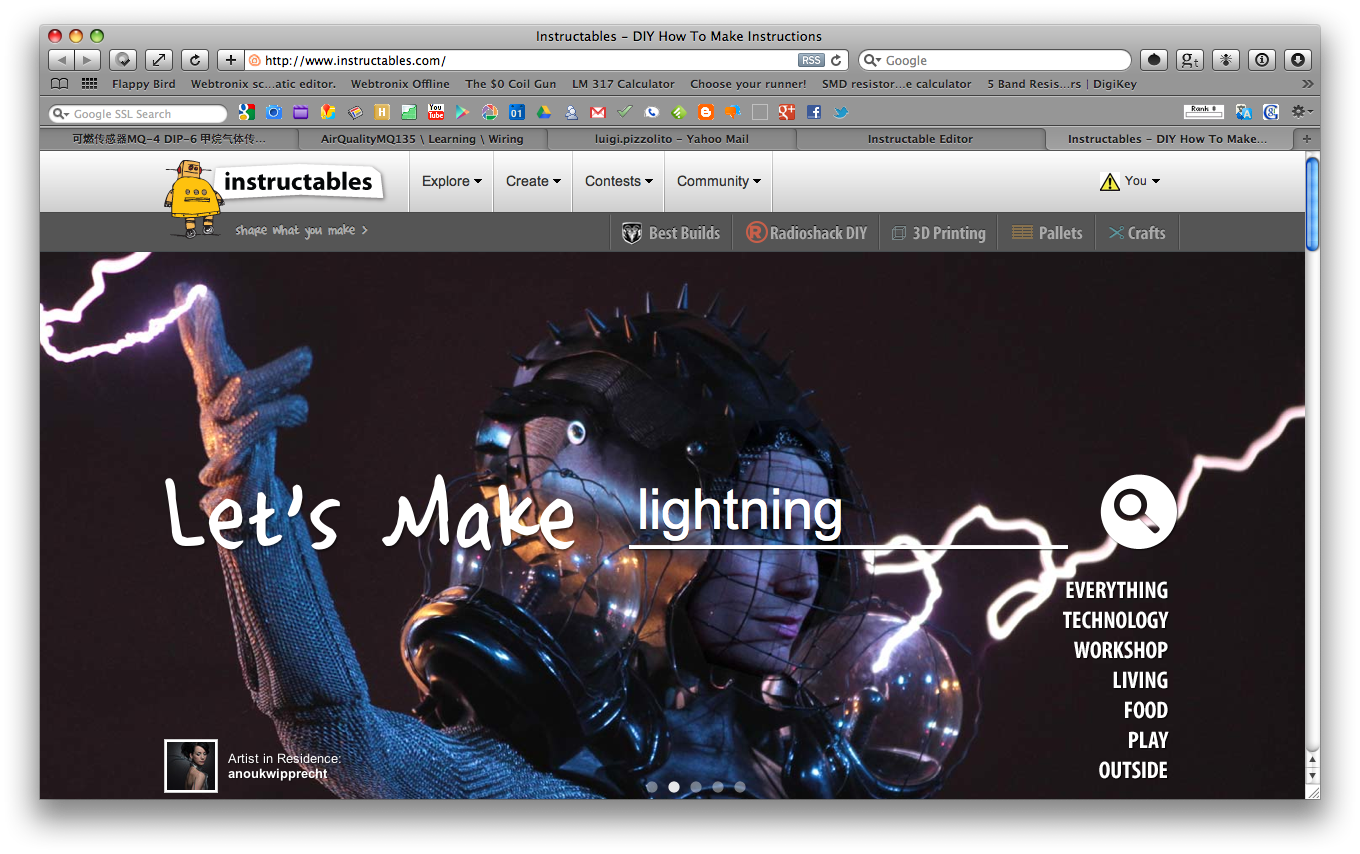Viewport: 1360px width, 854px height.
Task: Show more bookmarks with the double chevron
Action: pyautogui.click(x=1307, y=84)
